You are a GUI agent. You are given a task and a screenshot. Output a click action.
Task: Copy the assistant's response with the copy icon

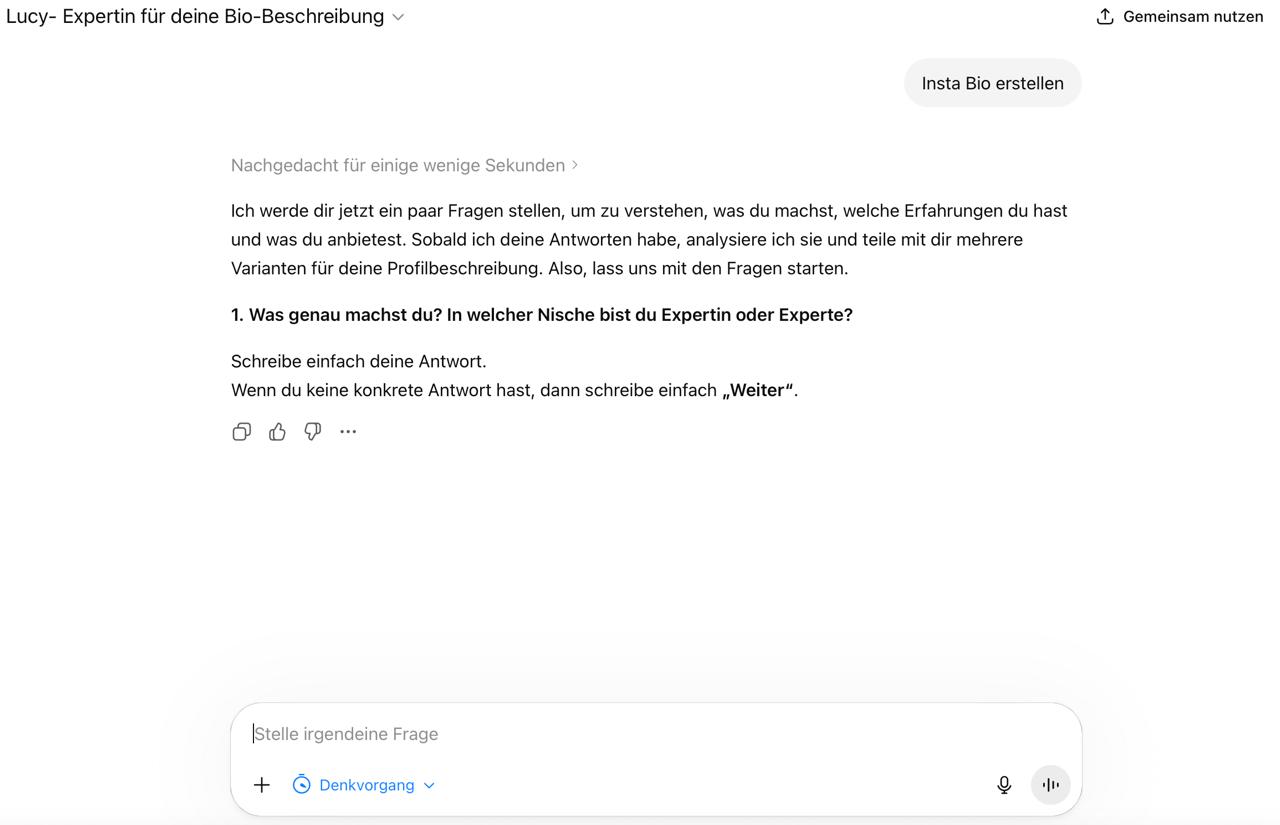coord(241,432)
